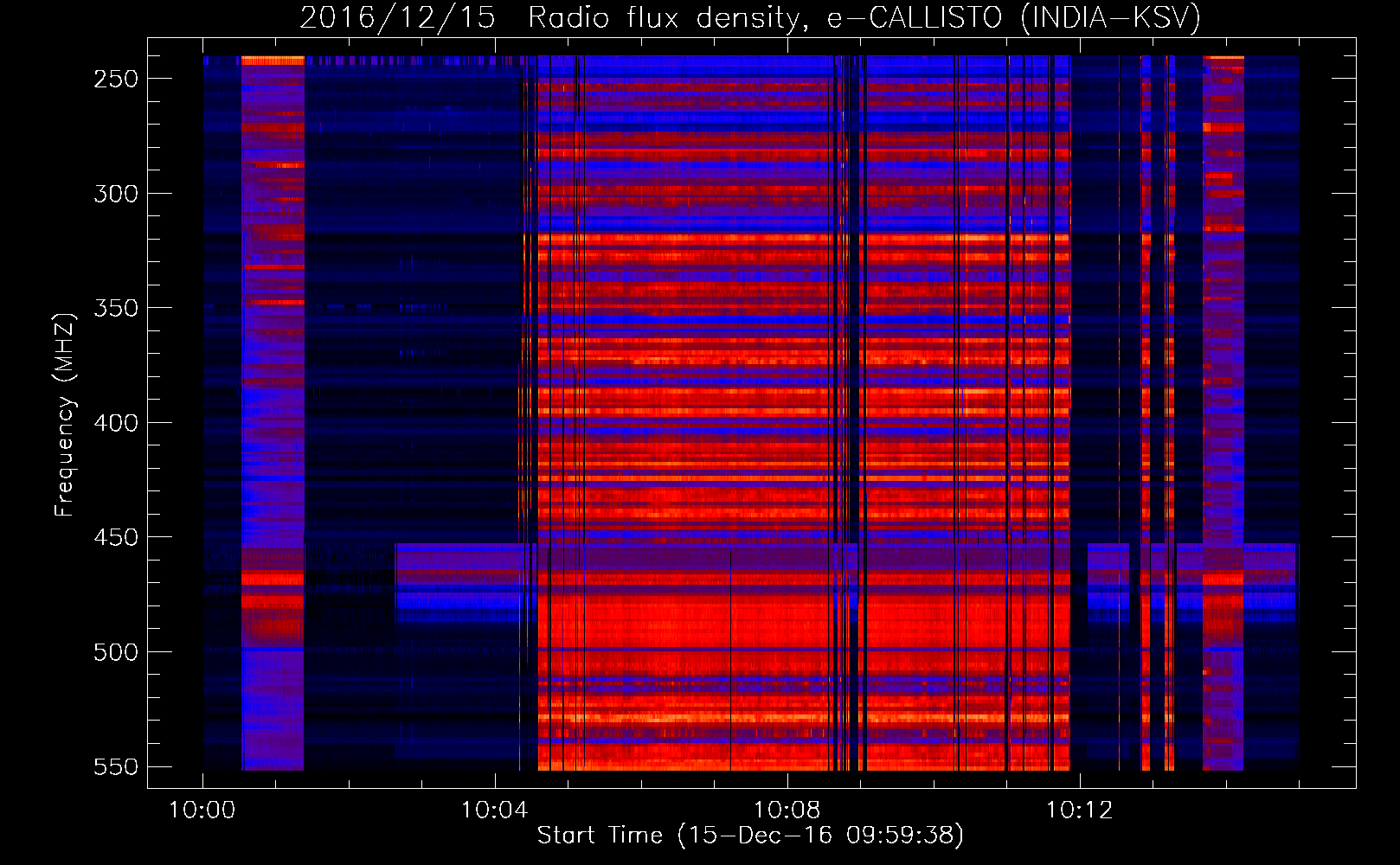Select the 450 frequency tick label
Image resolution: width=1400 pixels, height=865 pixels.
pos(116,537)
